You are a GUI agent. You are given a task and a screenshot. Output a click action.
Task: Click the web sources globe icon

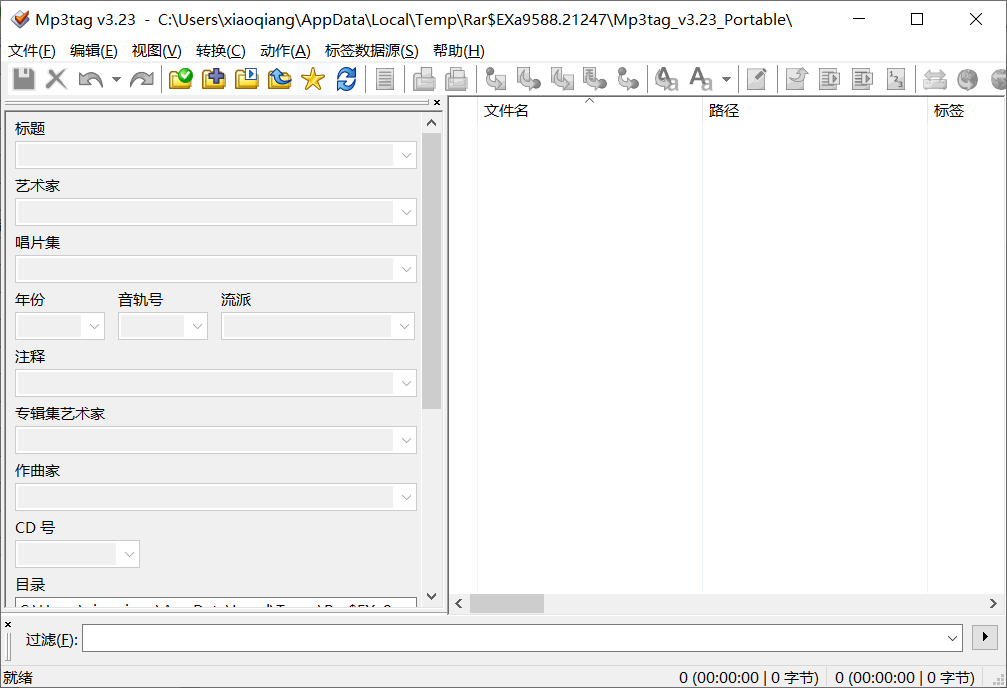coord(969,79)
